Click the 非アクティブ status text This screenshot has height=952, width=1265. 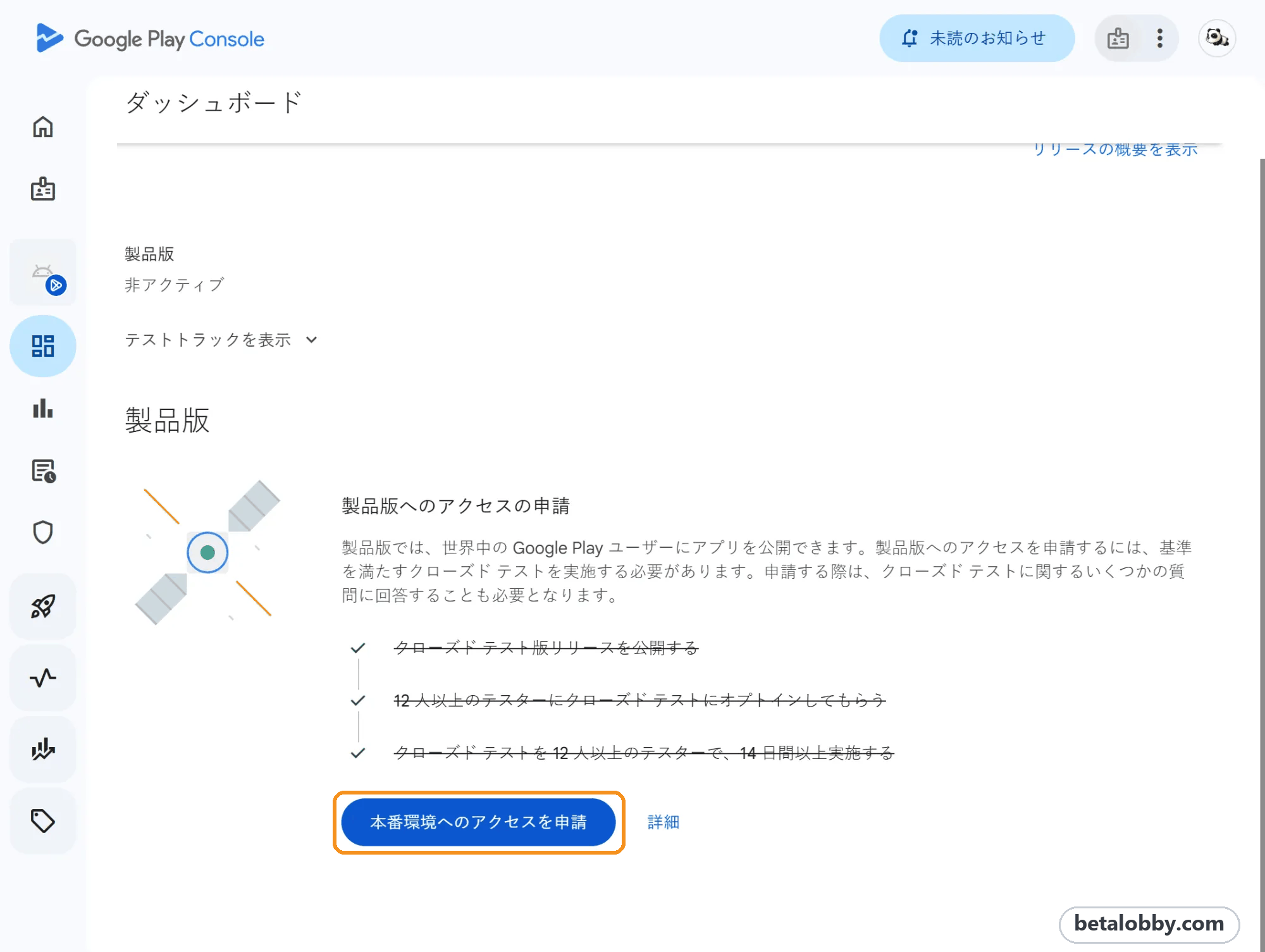174,285
